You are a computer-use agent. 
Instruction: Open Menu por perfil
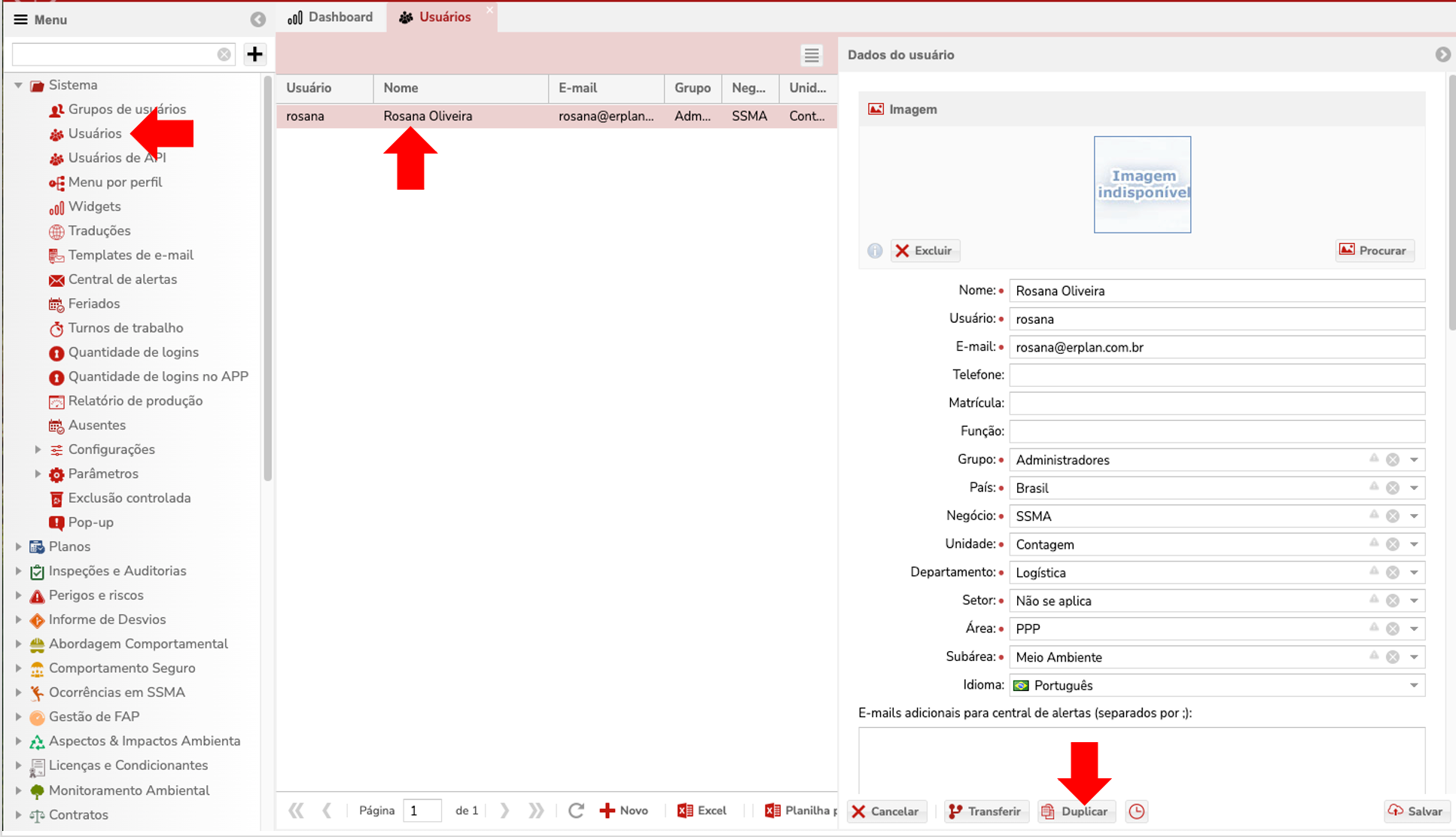coord(114,183)
